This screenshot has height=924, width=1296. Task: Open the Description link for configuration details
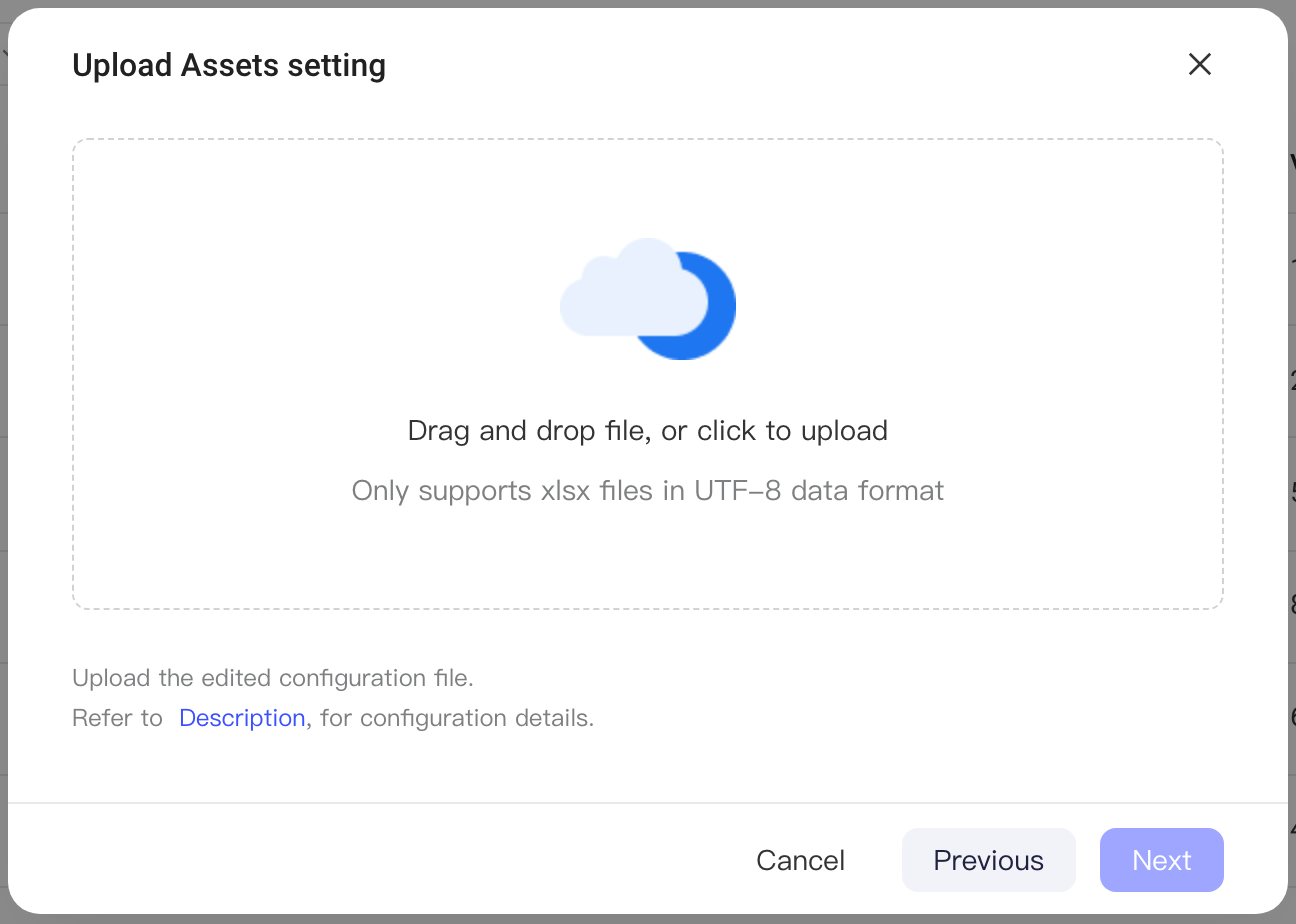coord(242,718)
